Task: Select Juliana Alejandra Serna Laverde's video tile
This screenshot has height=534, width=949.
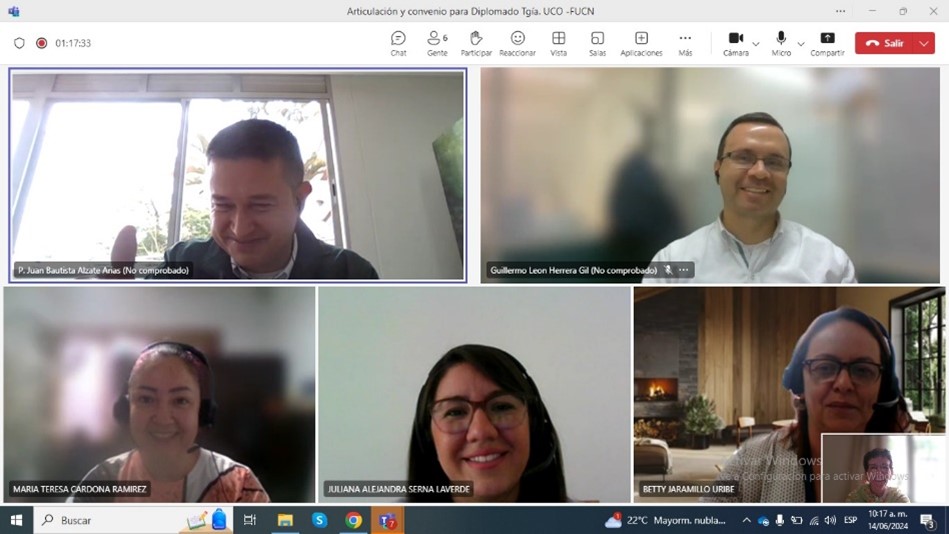Action: click(x=474, y=394)
